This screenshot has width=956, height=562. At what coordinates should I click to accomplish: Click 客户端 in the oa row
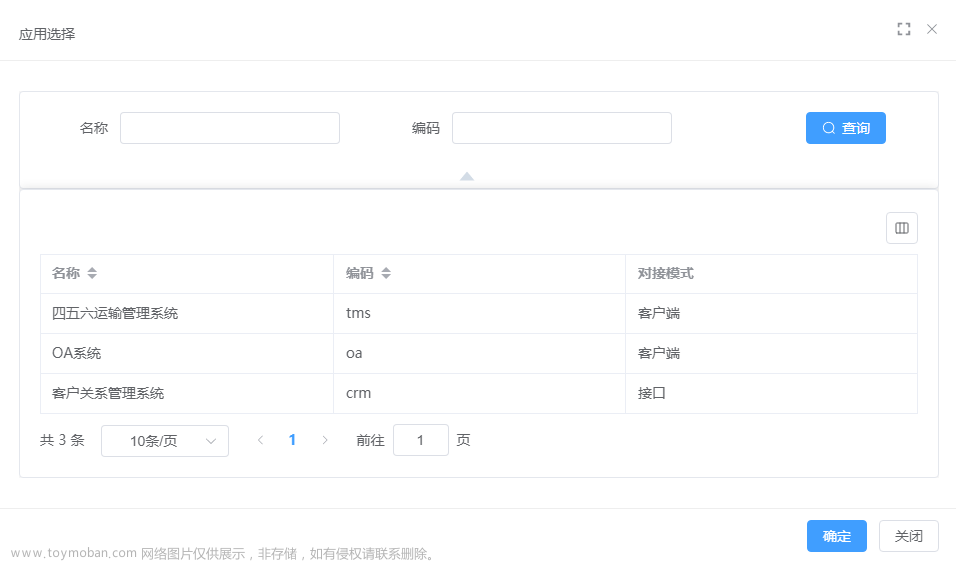coord(658,353)
